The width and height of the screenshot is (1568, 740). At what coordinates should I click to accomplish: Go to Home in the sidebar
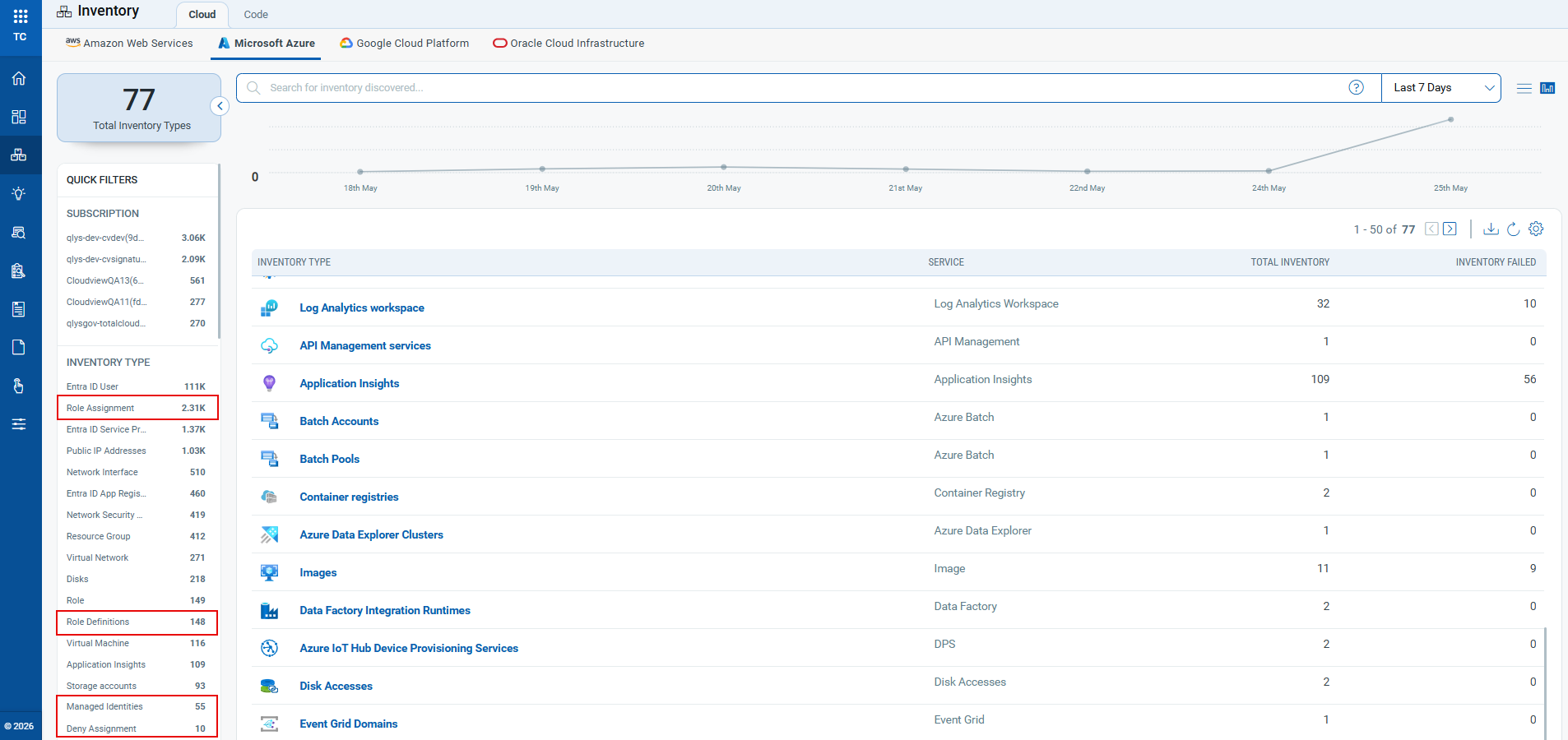pos(19,79)
